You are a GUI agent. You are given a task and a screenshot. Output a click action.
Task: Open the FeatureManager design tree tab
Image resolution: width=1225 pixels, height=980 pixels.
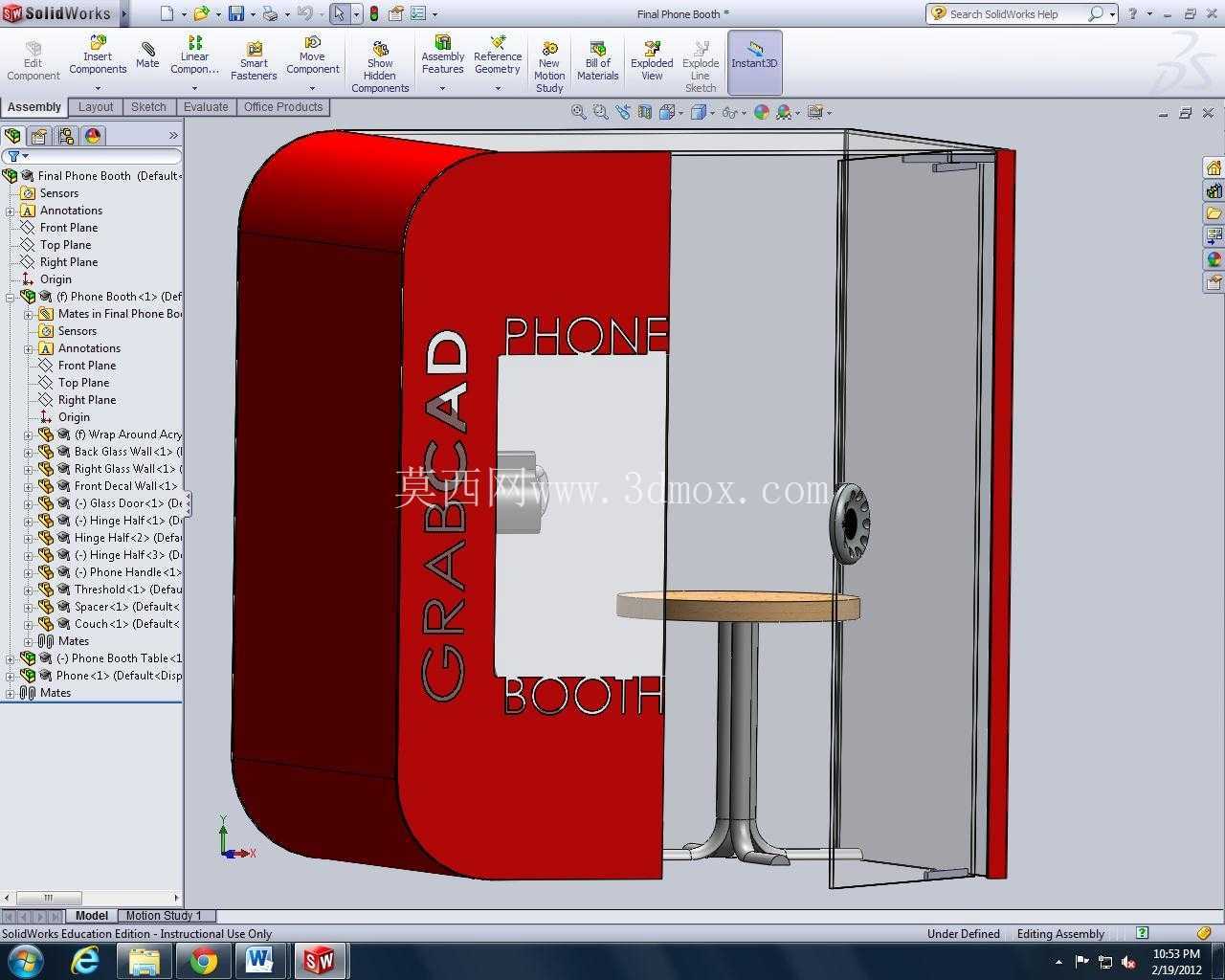(12, 136)
